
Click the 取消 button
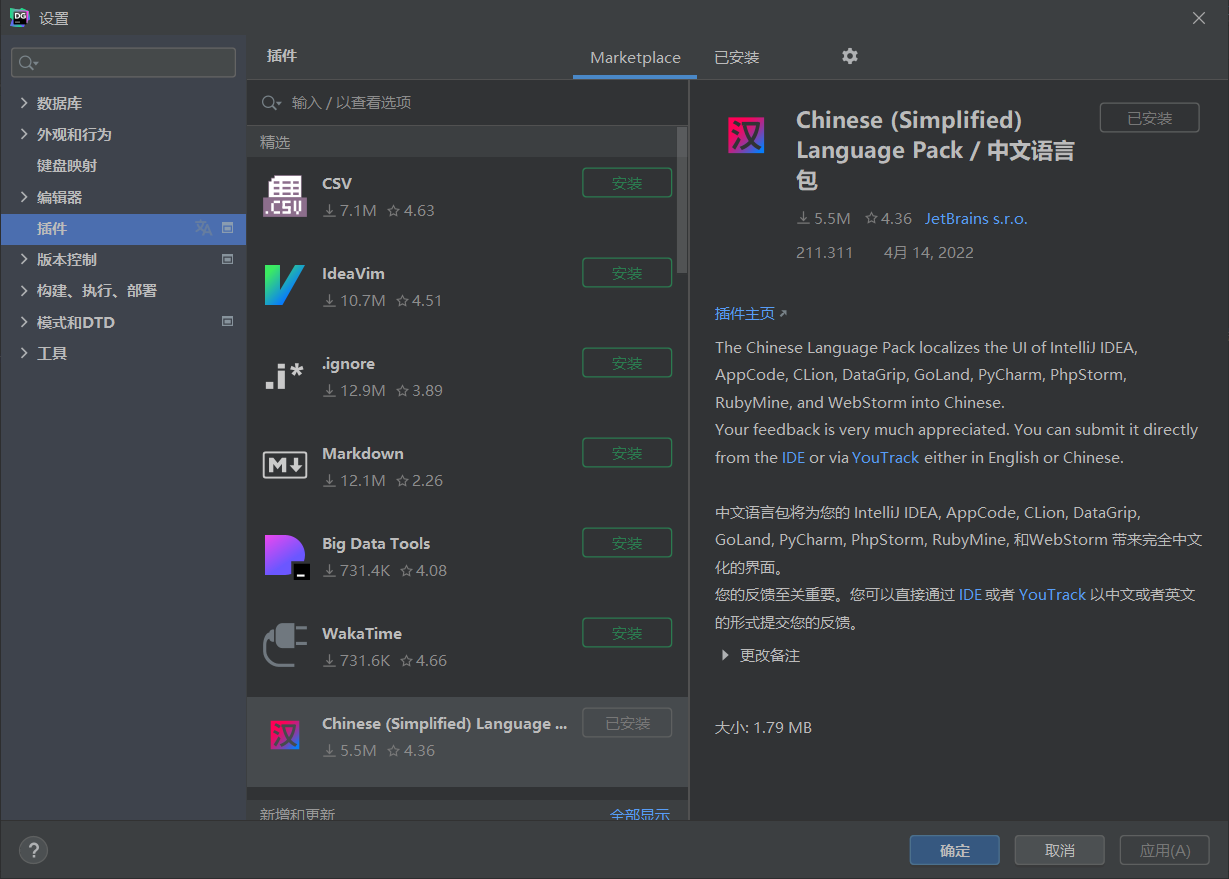tap(1059, 850)
